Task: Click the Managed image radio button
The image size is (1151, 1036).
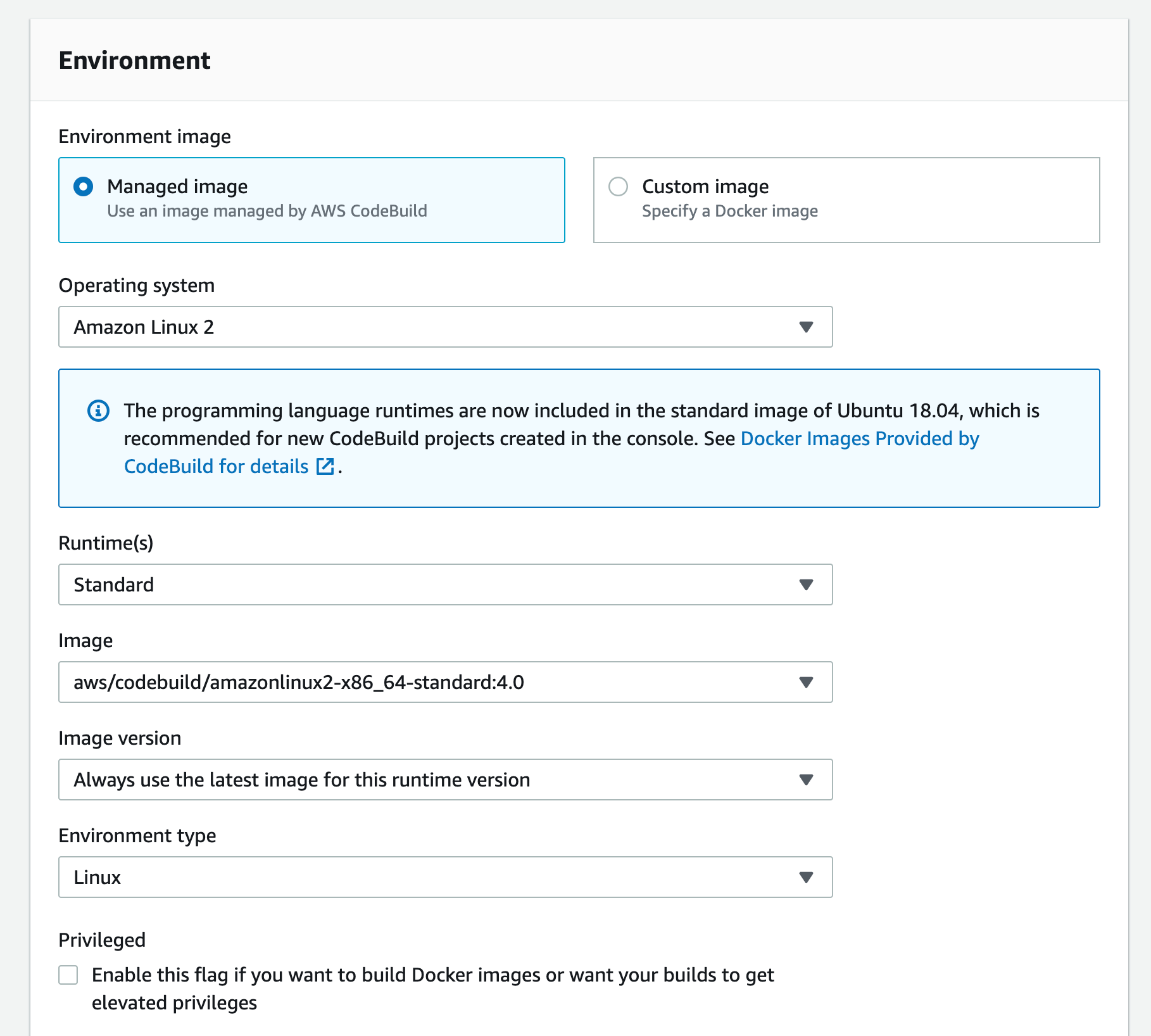Action: click(83, 186)
